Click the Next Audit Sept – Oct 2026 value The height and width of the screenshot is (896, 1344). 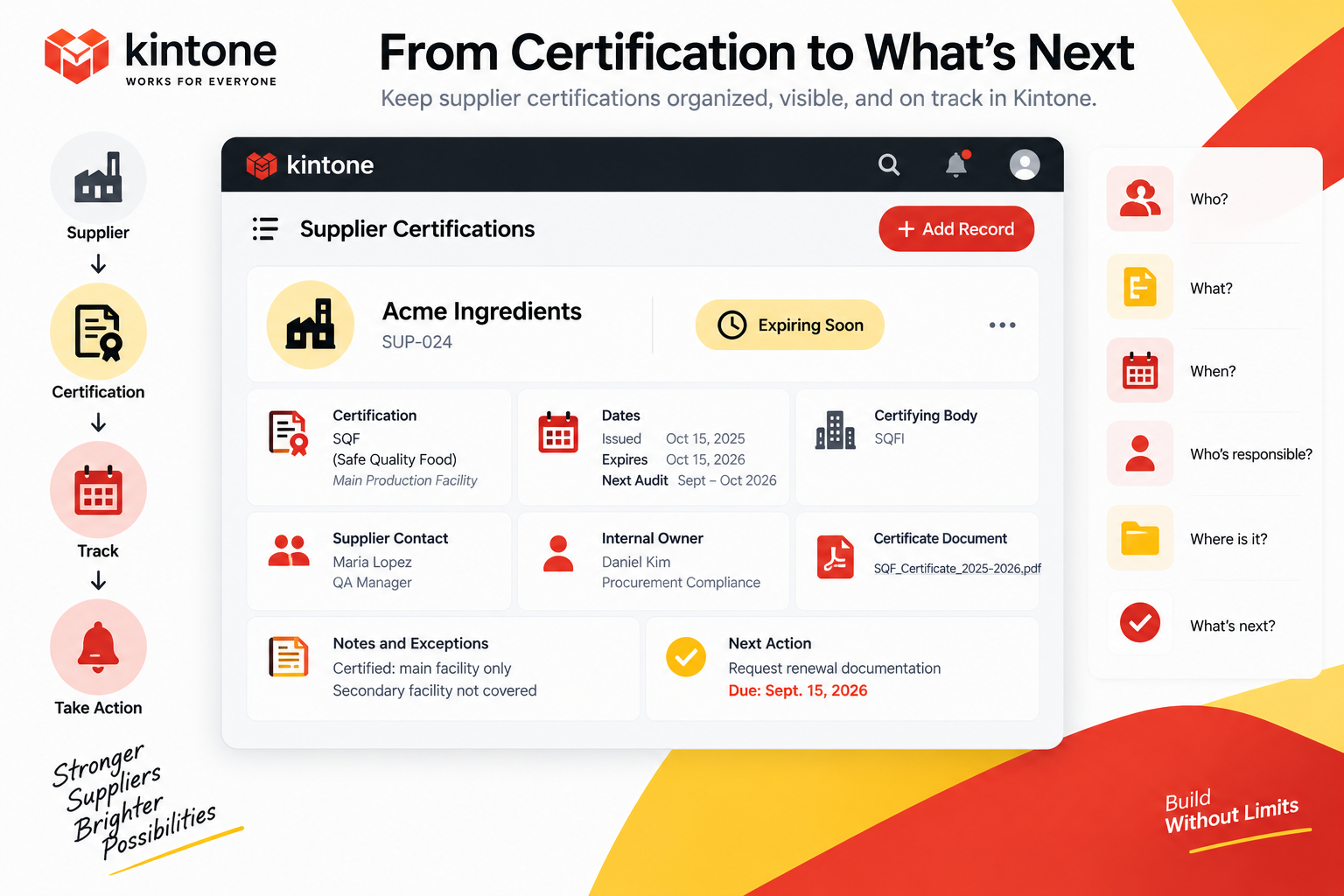pyautogui.click(x=727, y=480)
